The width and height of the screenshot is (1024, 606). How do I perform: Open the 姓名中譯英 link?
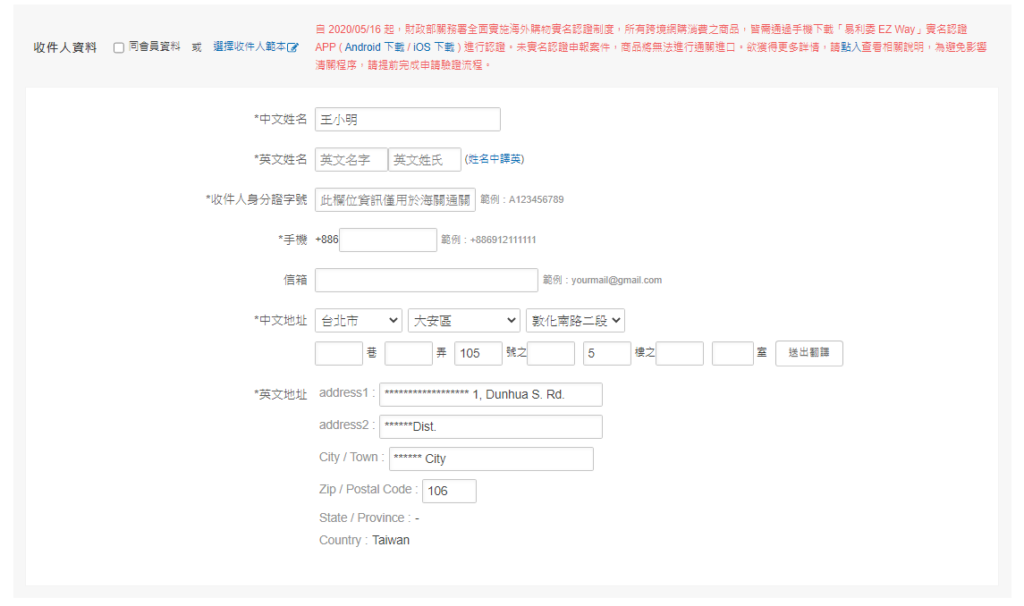coord(495,159)
